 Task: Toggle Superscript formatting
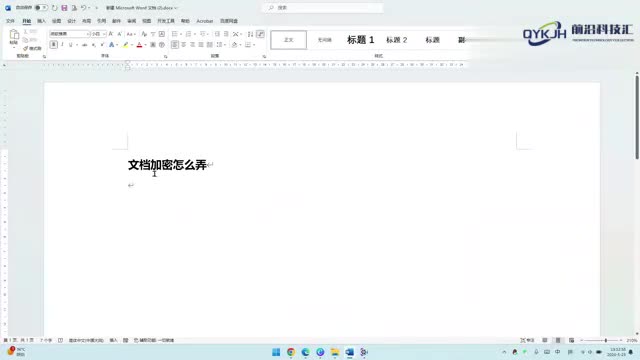pos(102,44)
